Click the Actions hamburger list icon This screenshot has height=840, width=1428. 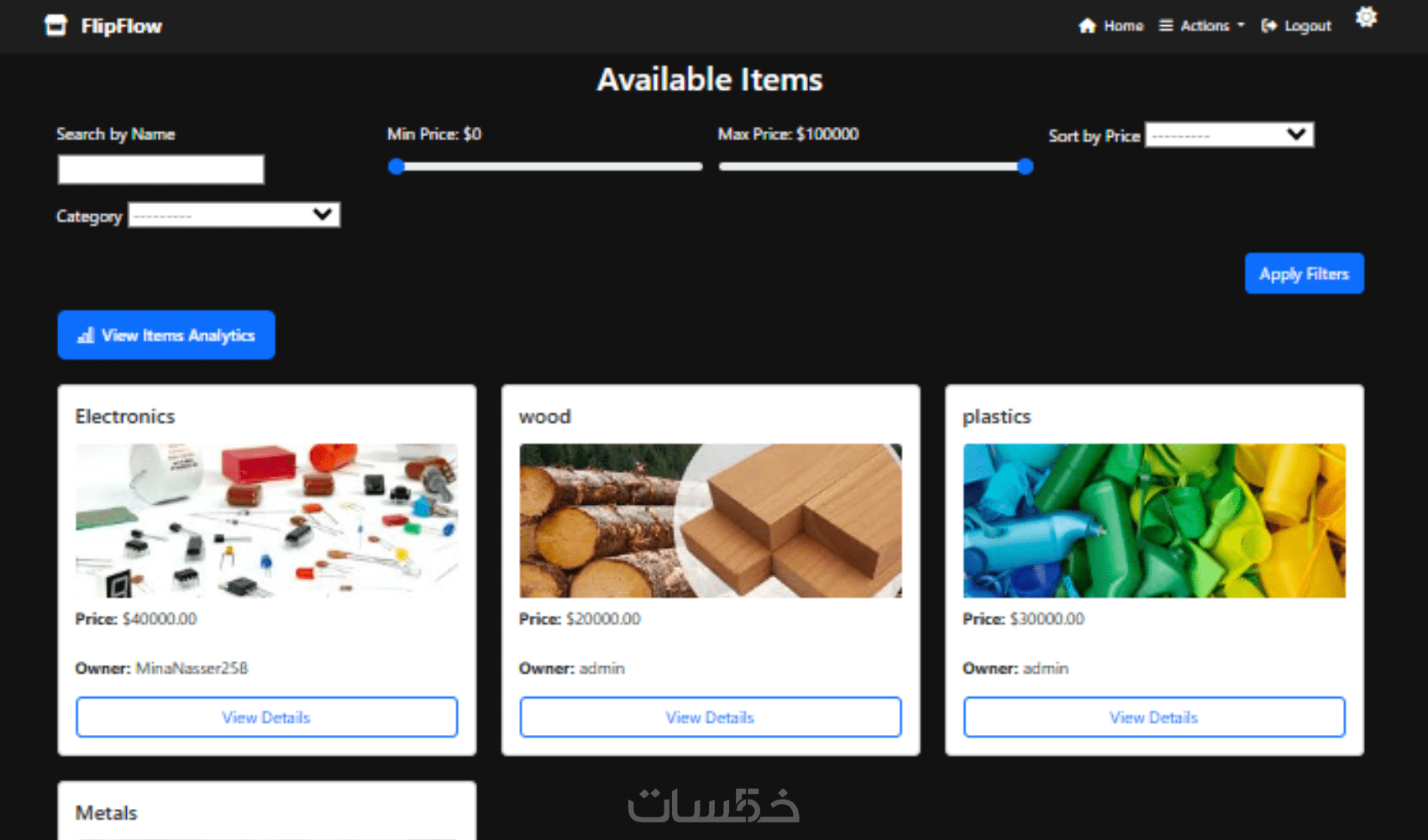[1166, 26]
